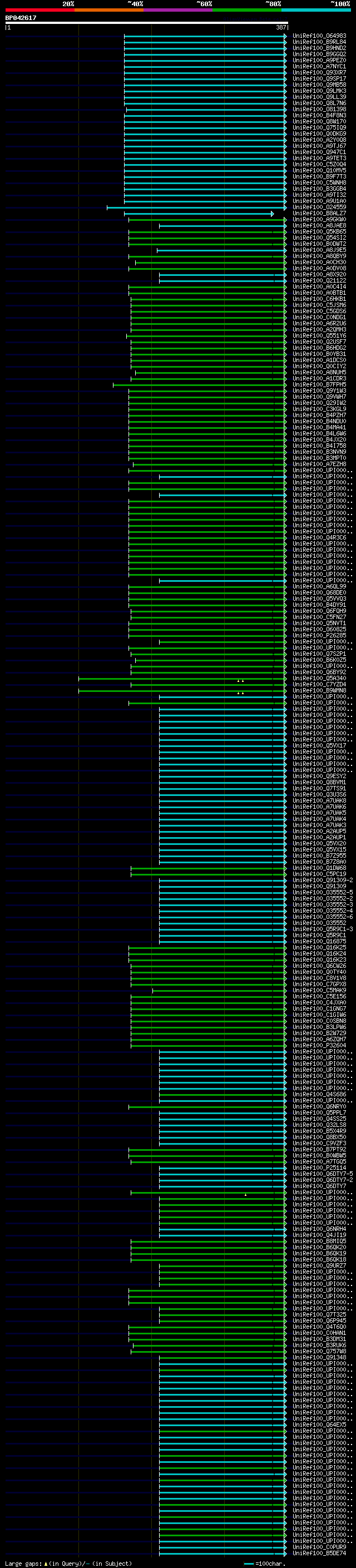
Task: Select the UniRef100_O24559 label
Action: [x=319, y=207]
